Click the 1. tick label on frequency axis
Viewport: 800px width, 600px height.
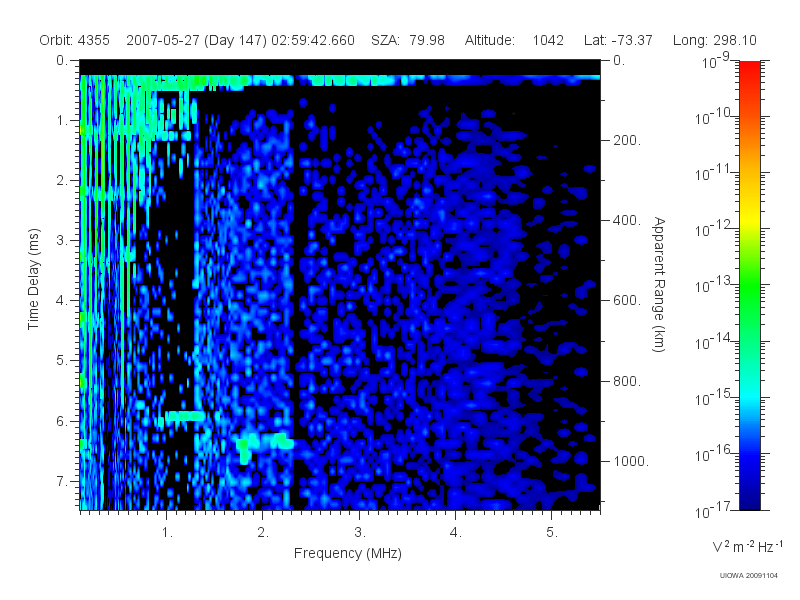[x=167, y=533]
